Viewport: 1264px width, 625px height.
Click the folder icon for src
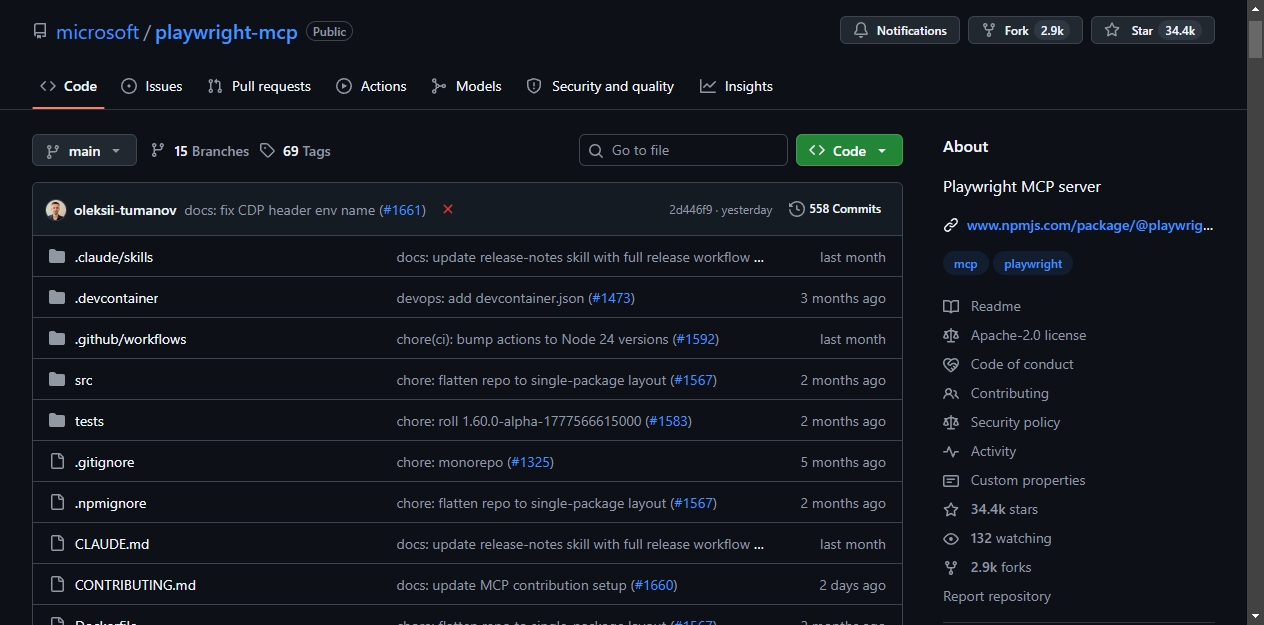click(57, 380)
